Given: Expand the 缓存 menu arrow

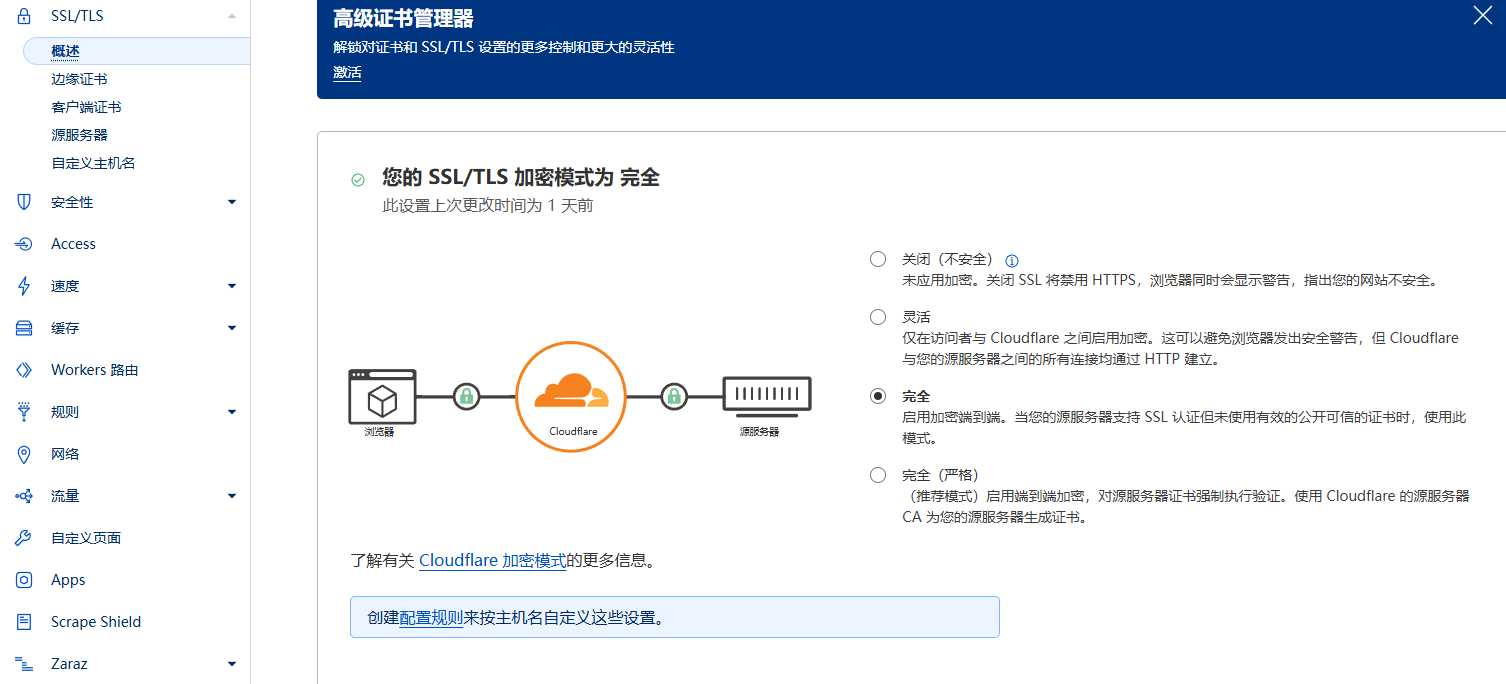Looking at the screenshot, I should coord(232,328).
